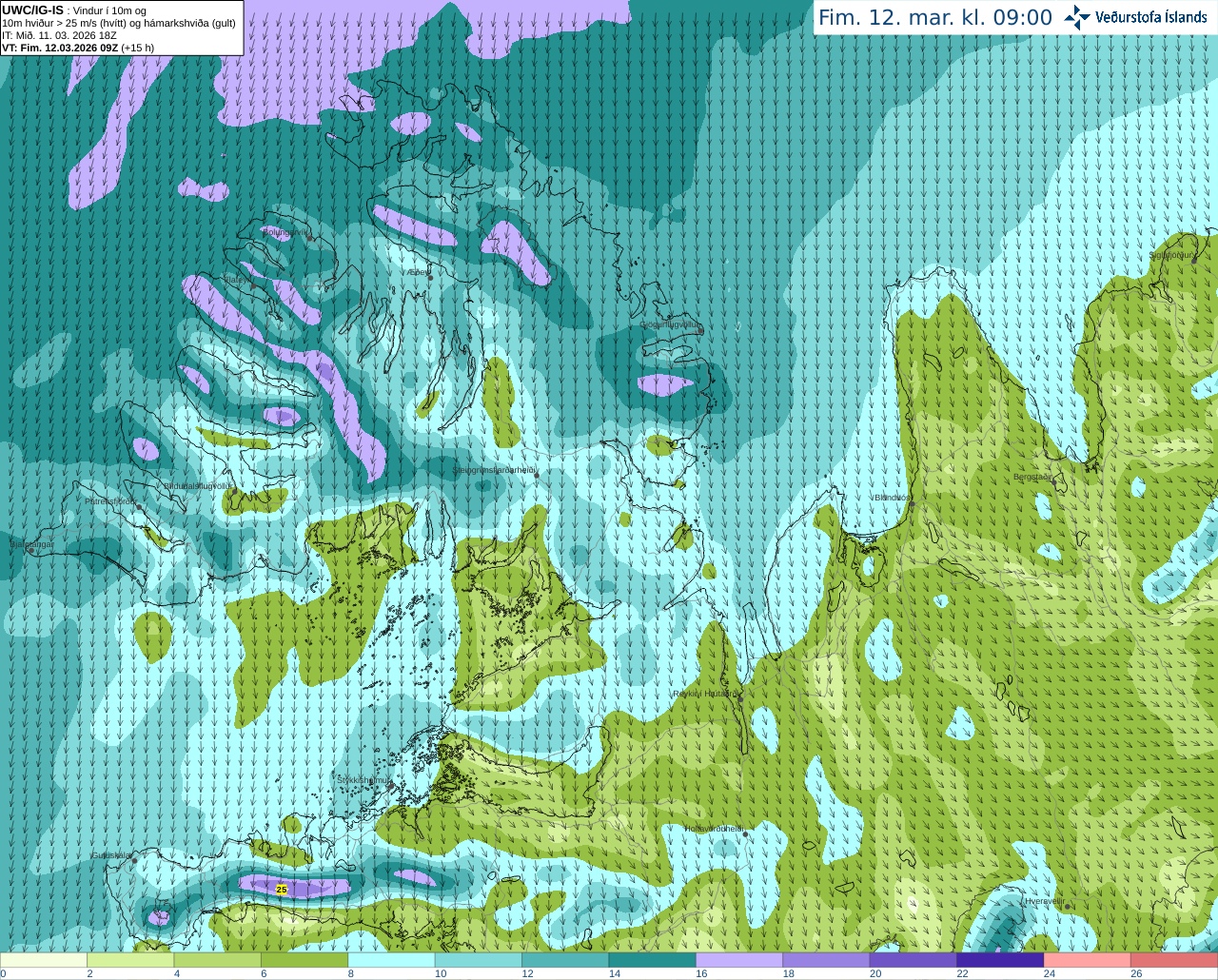The width and height of the screenshot is (1218, 980).
Task: Click the Gufuskálar station label
Action: 110,855
